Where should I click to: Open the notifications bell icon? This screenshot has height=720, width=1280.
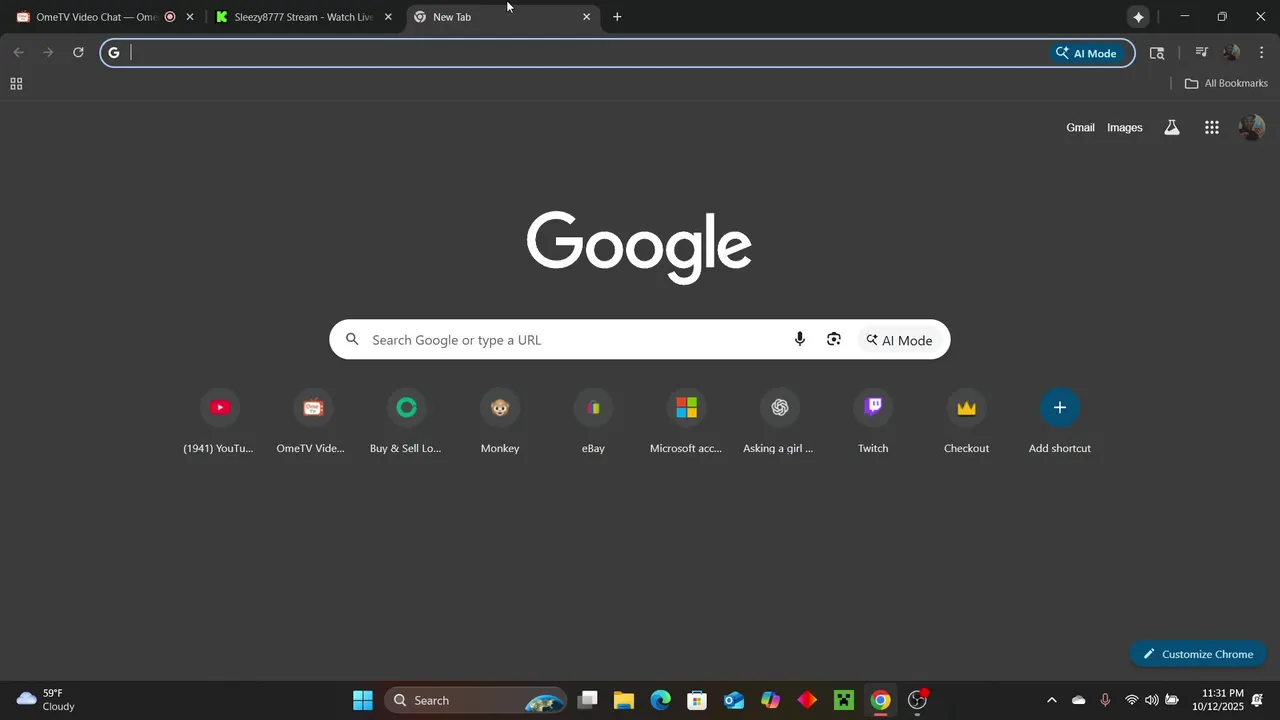pyautogui.click(x=1257, y=700)
